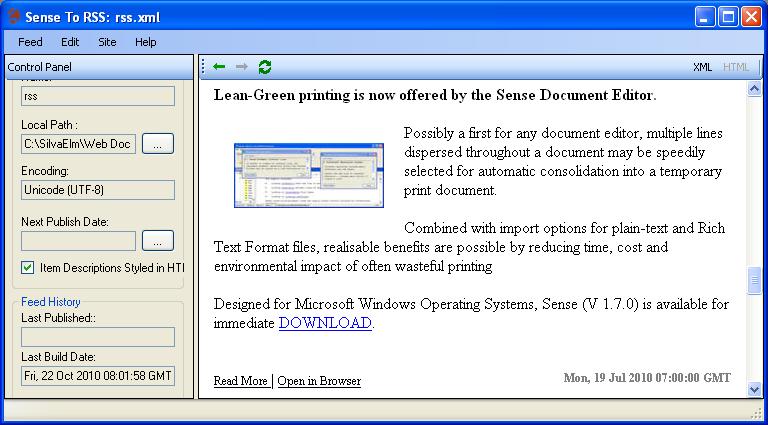Click the scrollbar up arrow in preview
This screenshot has height=425, width=768.
[x=754, y=89]
